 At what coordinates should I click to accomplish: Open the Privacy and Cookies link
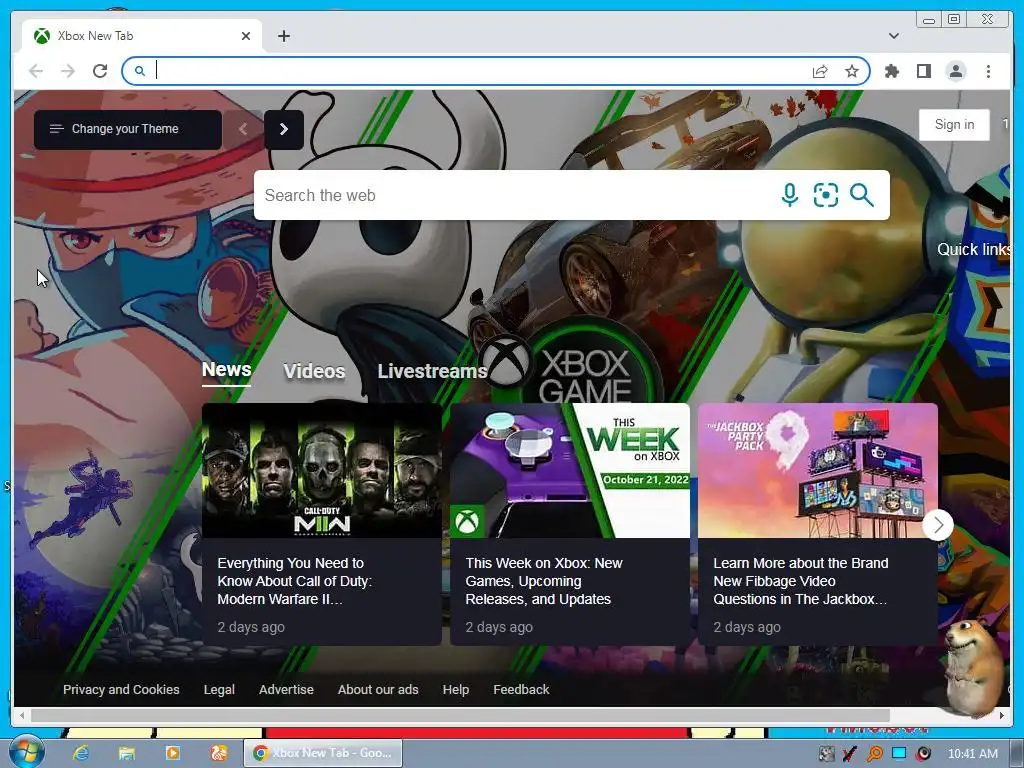121,690
